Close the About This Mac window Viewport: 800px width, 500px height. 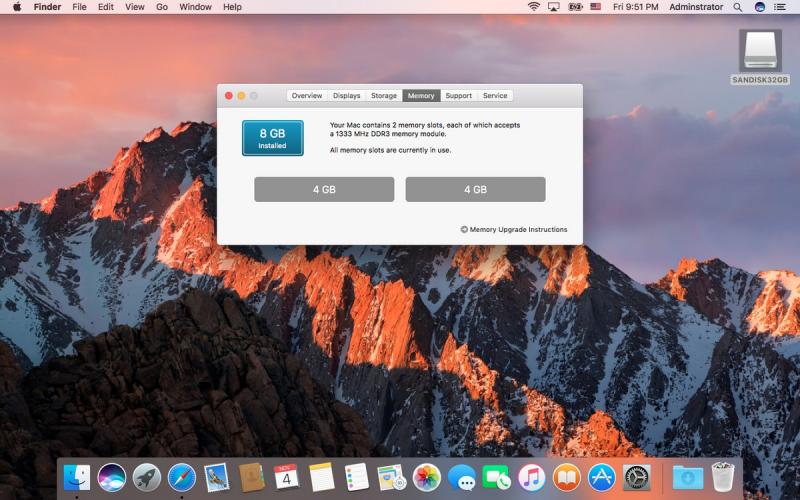coord(229,95)
